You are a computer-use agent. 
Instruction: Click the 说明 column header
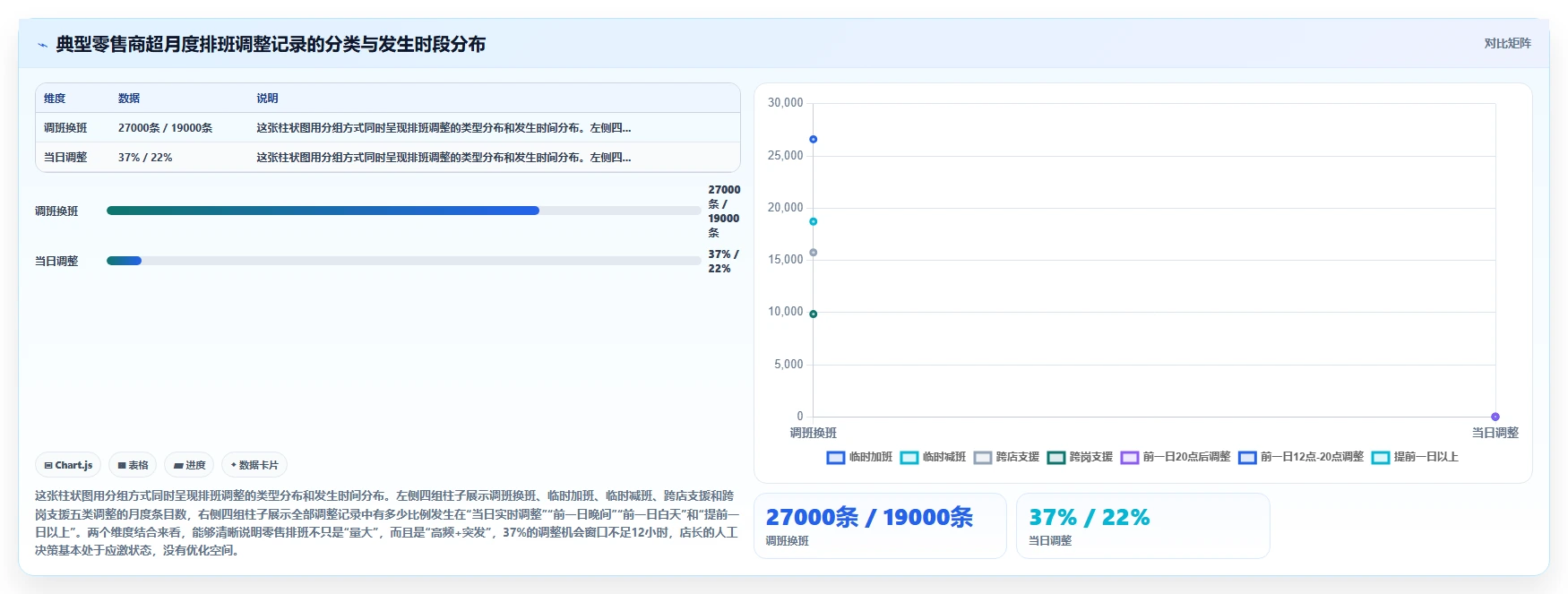[267, 99]
